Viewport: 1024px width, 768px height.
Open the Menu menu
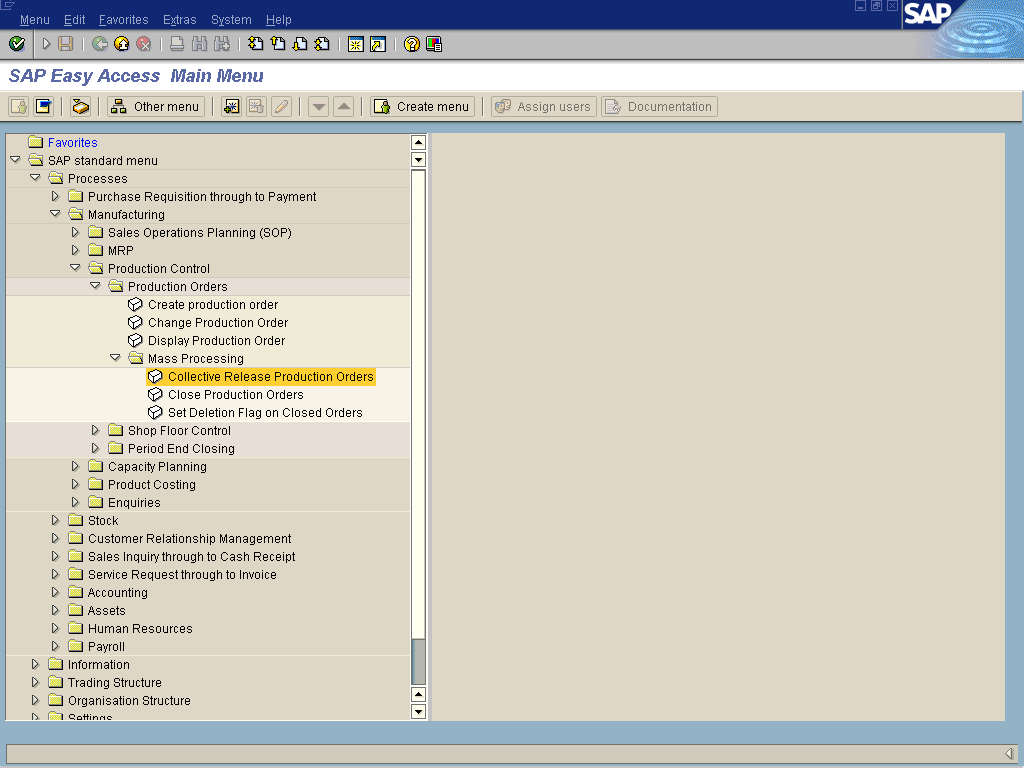35,20
